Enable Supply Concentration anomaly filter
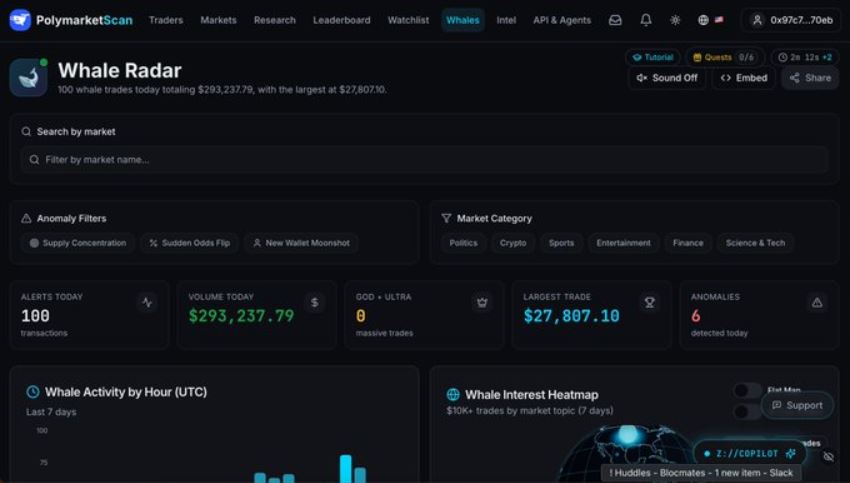Image resolution: width=850 pixels, height=483 pixels. click(x=78, y=243)
